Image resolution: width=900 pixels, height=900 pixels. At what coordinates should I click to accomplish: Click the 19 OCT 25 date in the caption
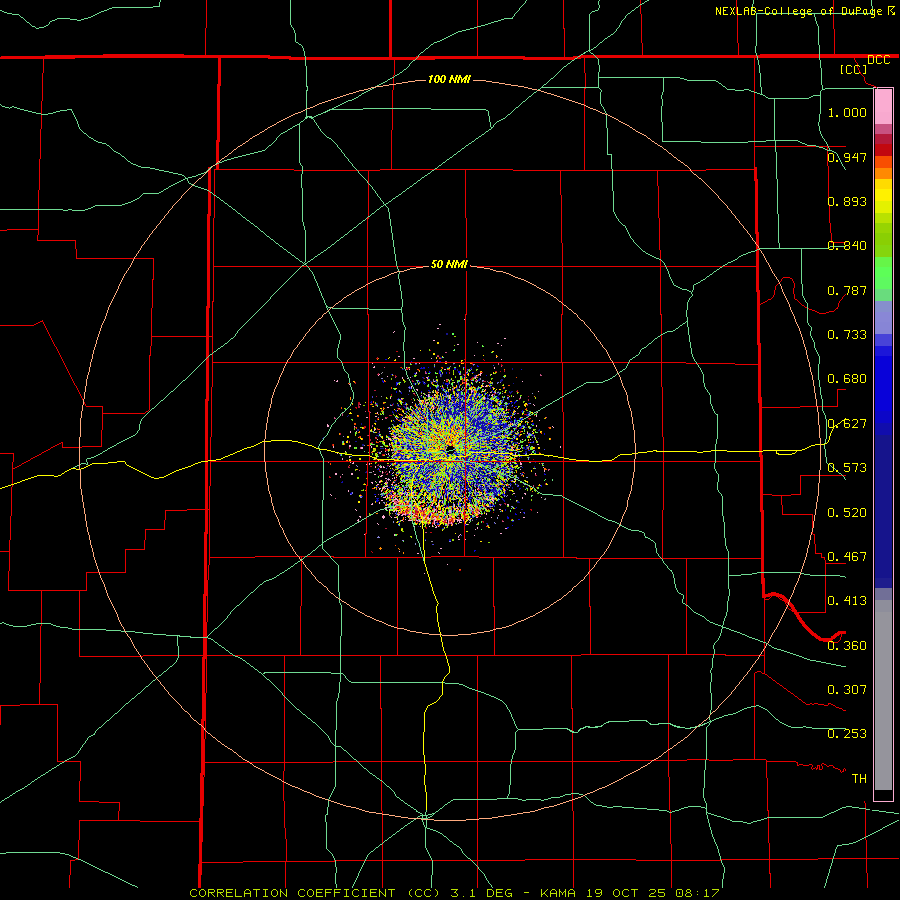(624, 893)
